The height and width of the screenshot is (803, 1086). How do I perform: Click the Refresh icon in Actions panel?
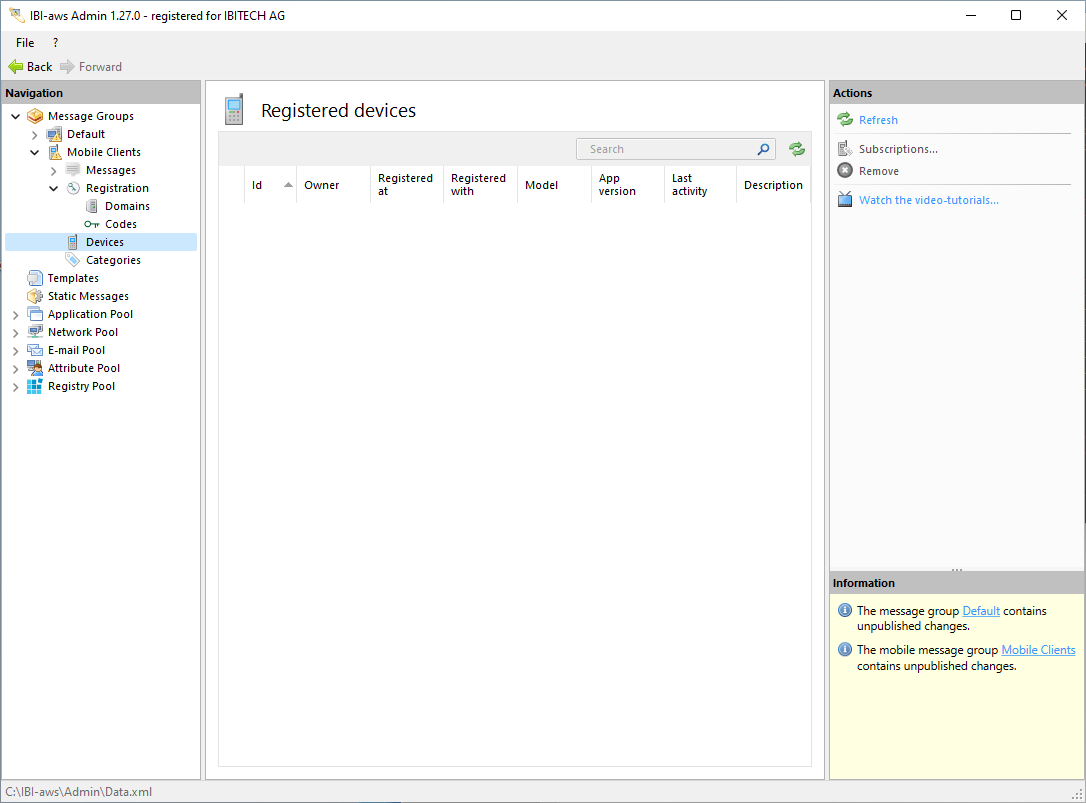pos(845,120)
